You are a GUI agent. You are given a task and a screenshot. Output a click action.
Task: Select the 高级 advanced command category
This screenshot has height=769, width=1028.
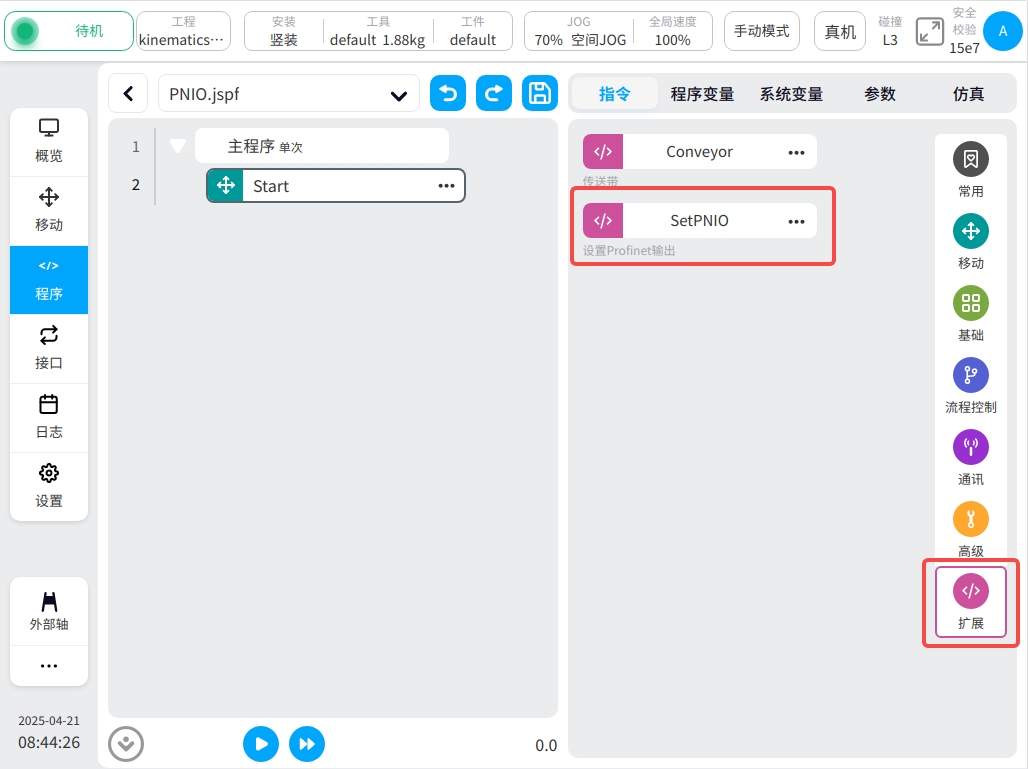[970, 527]
